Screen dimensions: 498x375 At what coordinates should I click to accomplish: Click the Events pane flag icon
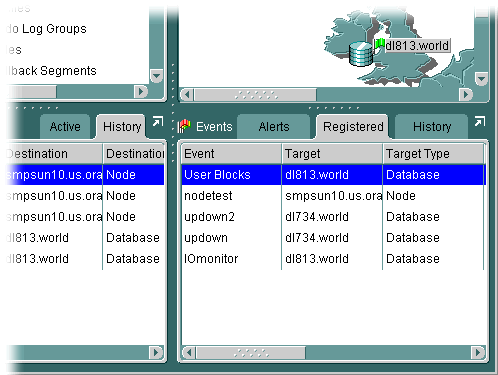[x=184, y=127]
